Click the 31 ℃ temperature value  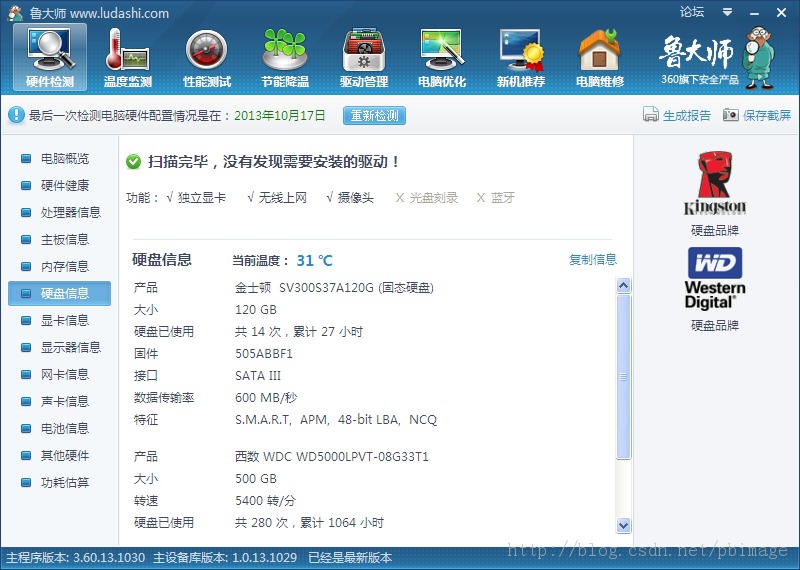(x=314, y=260)
